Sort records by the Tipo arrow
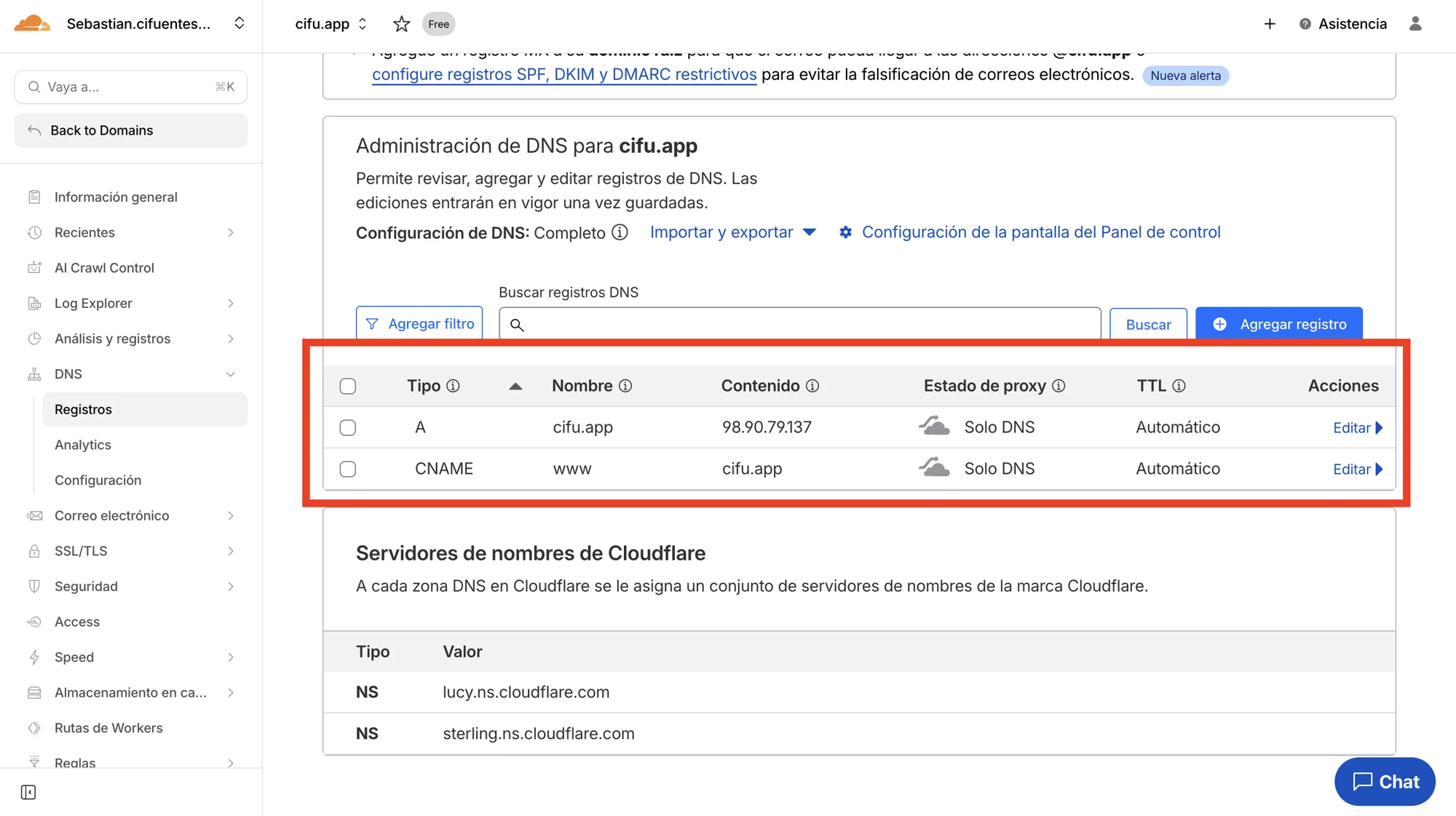 515,386
